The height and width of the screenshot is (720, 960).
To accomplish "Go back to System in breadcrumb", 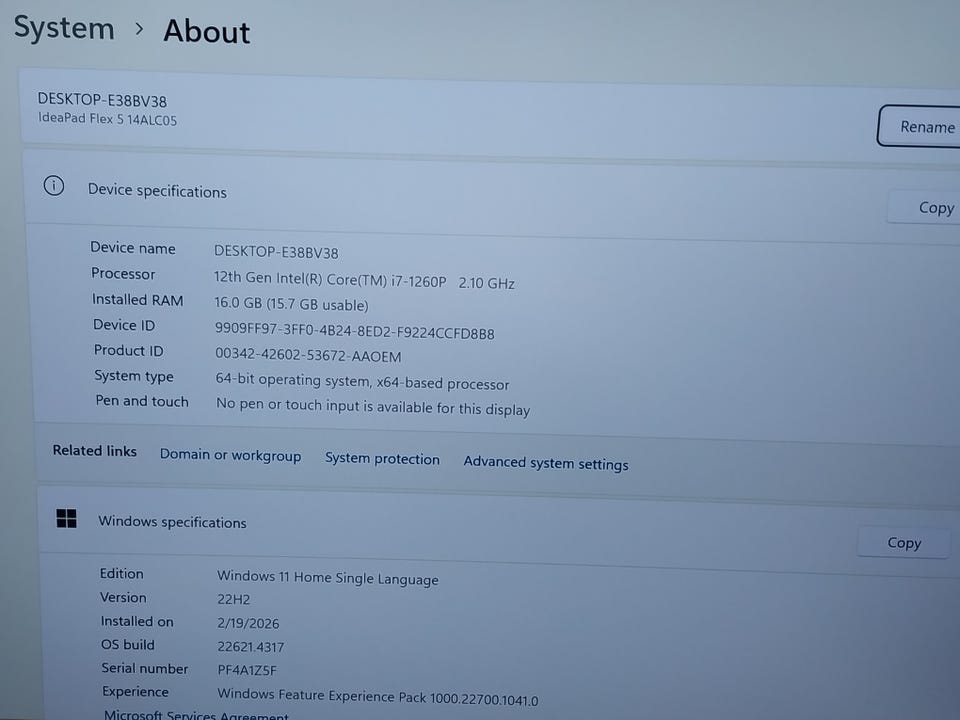I will coord(64,28).
